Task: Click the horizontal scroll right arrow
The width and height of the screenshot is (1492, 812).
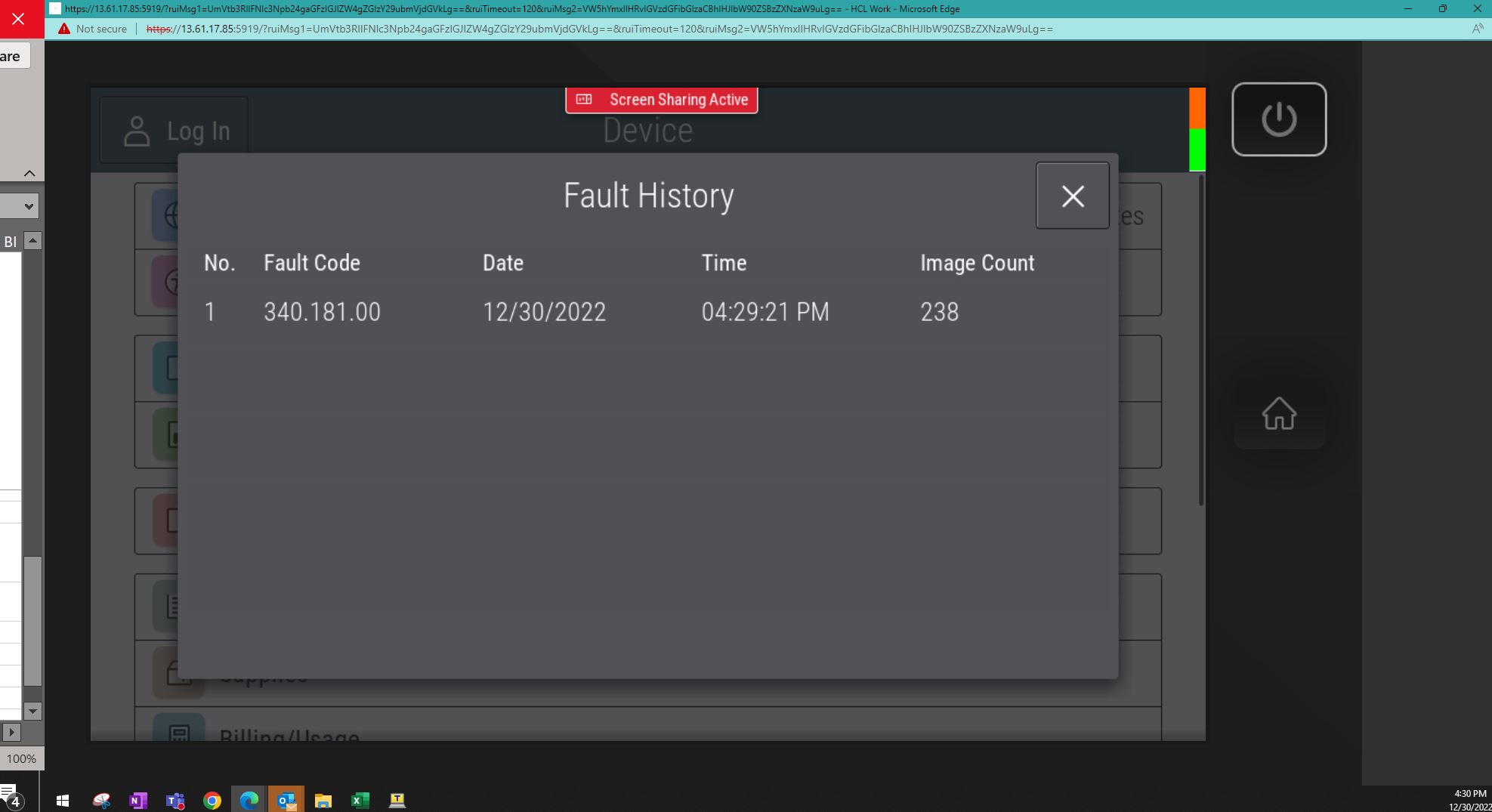Action: pos(11,732)
